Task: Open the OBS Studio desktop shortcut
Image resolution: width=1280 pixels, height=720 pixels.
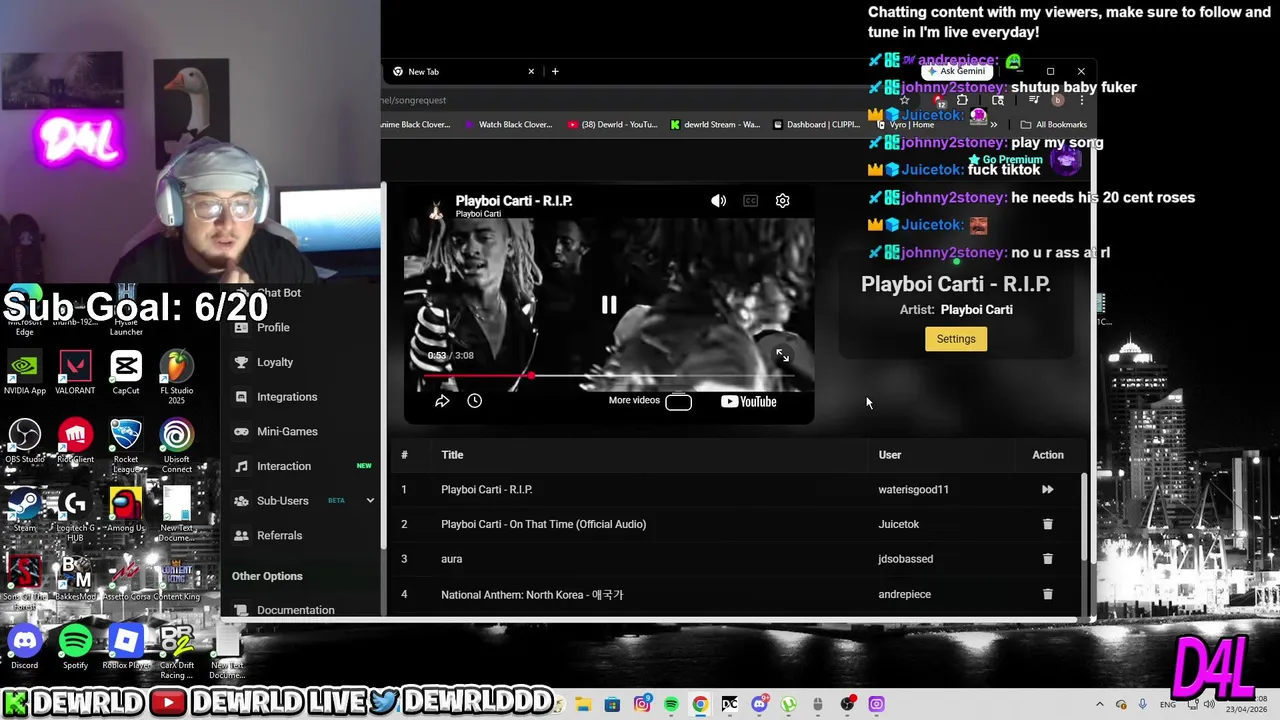Action: (x=25, y=441)
